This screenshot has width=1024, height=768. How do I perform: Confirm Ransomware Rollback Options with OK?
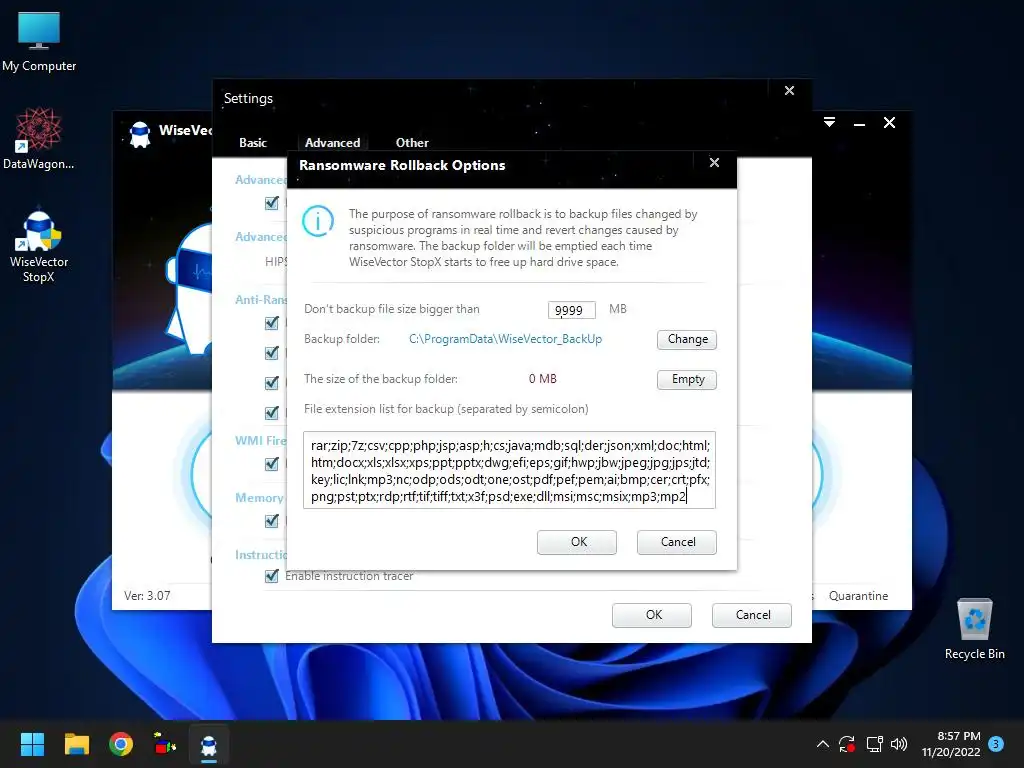pyautogui.click(x=577, y=542)
